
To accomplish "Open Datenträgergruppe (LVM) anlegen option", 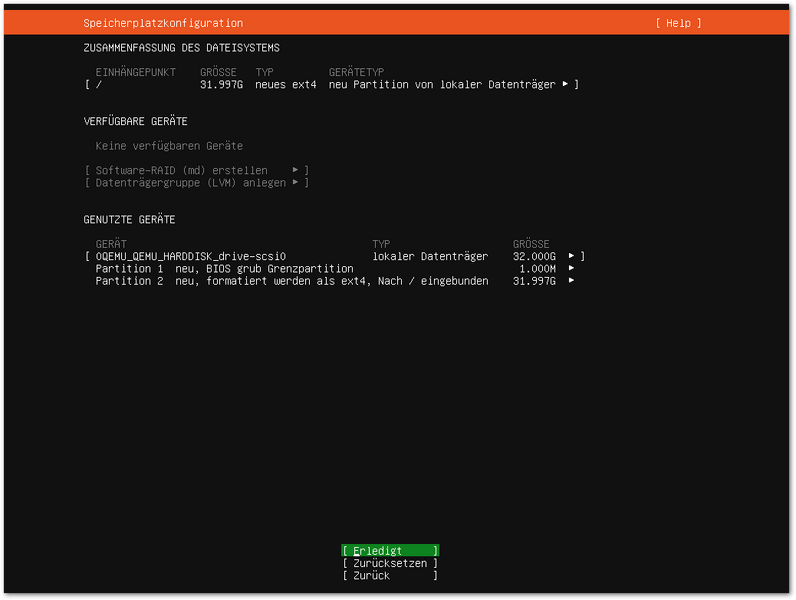I will click(196, 182).
